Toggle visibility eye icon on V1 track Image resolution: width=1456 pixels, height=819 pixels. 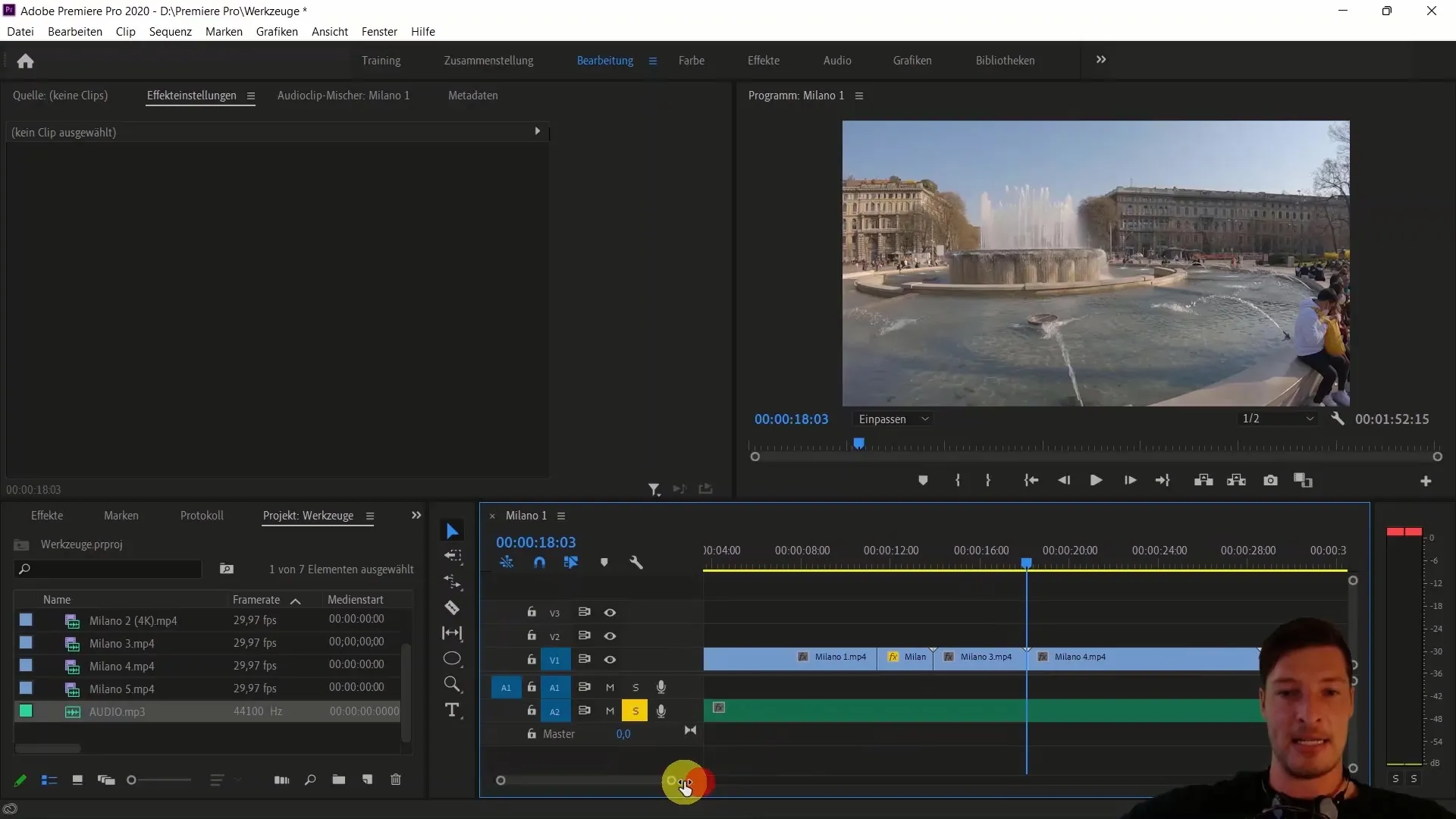point(609,659)
